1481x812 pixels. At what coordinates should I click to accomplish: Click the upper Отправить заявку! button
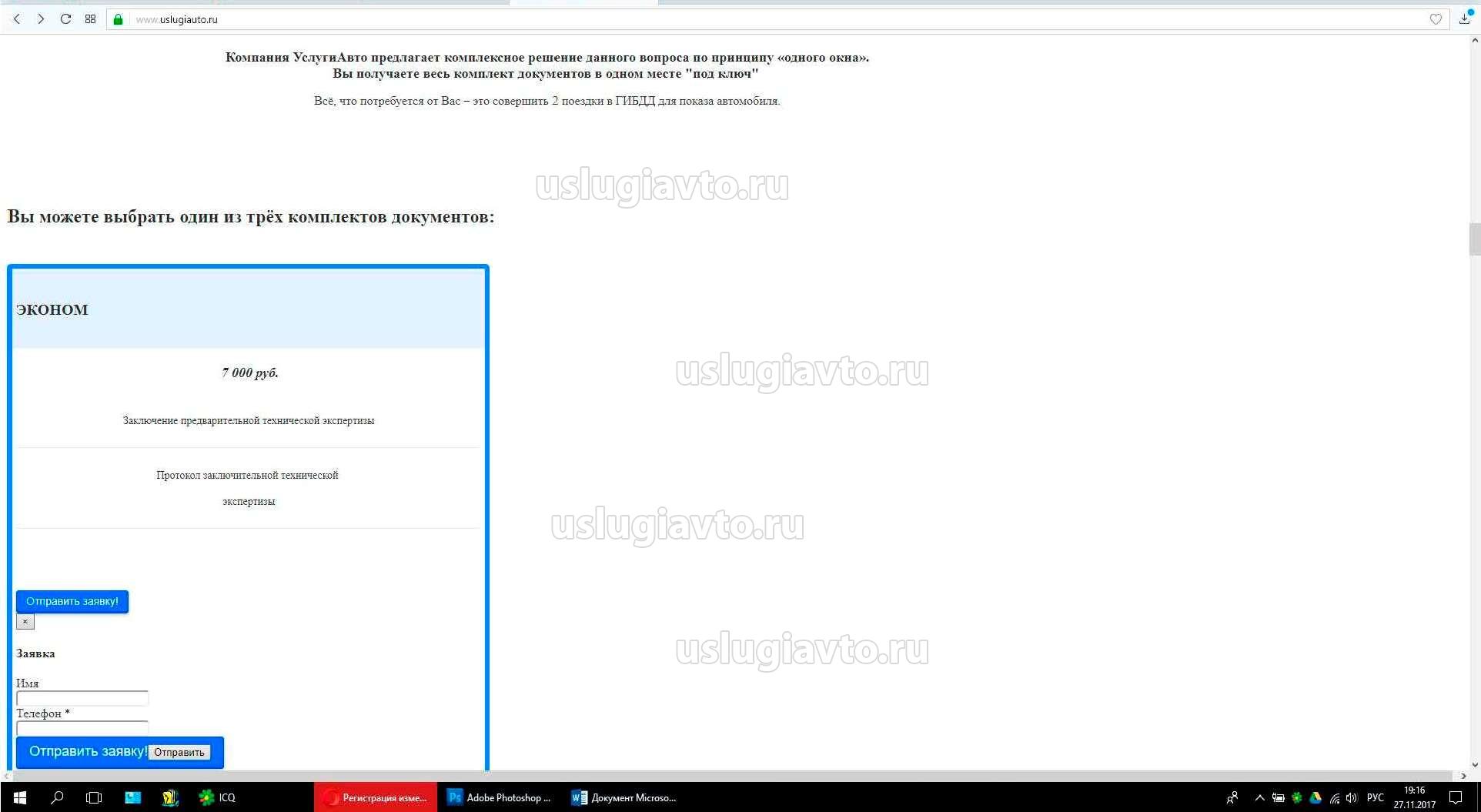click(72, 601)
